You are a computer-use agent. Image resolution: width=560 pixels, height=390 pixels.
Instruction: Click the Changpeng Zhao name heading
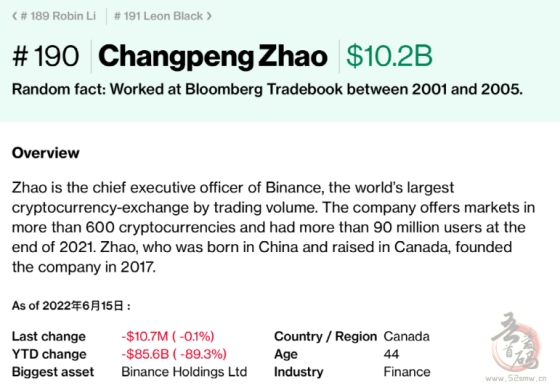point(213,56)
